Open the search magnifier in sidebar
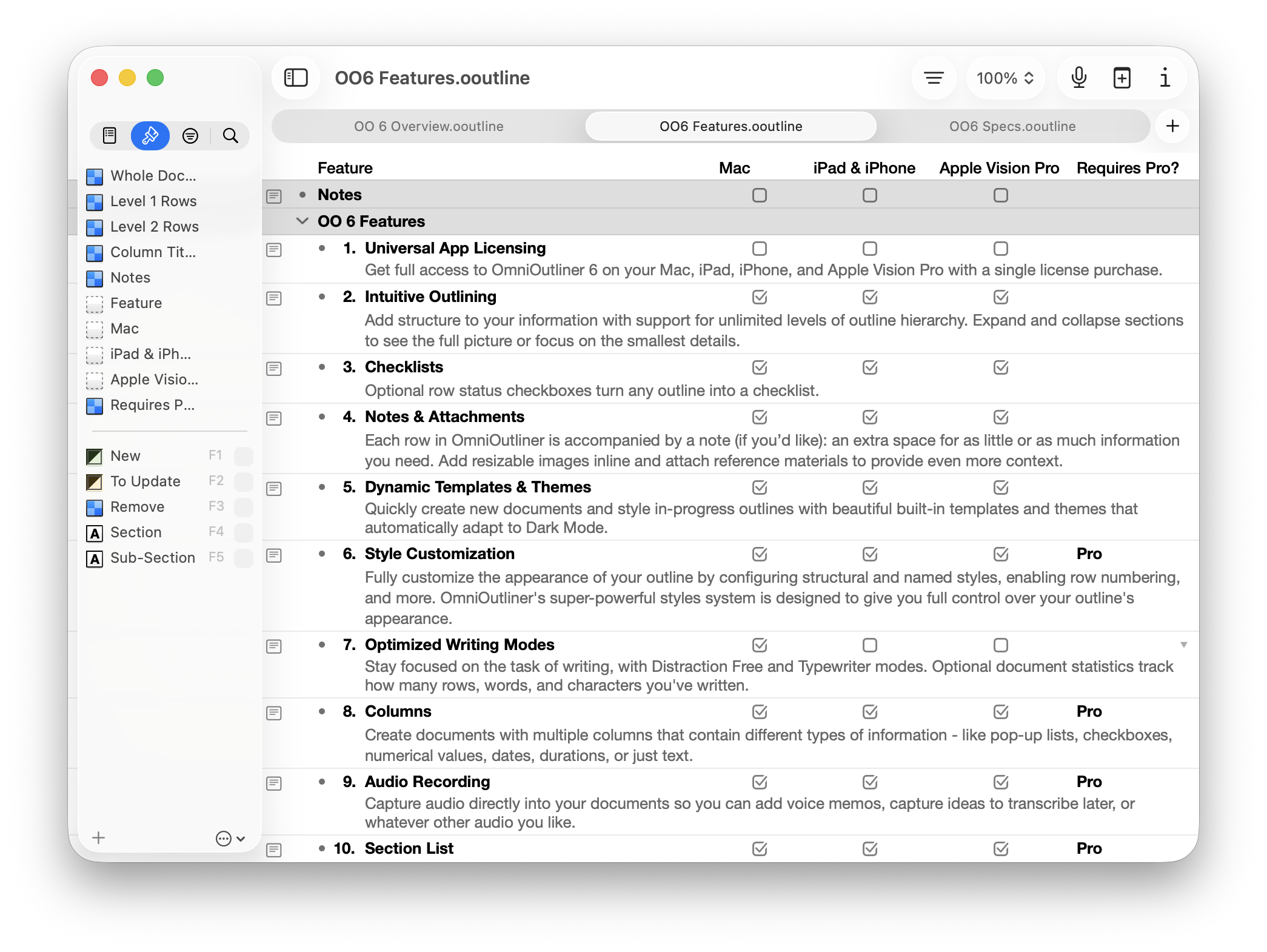The image size is (1267, 952). 230,135
